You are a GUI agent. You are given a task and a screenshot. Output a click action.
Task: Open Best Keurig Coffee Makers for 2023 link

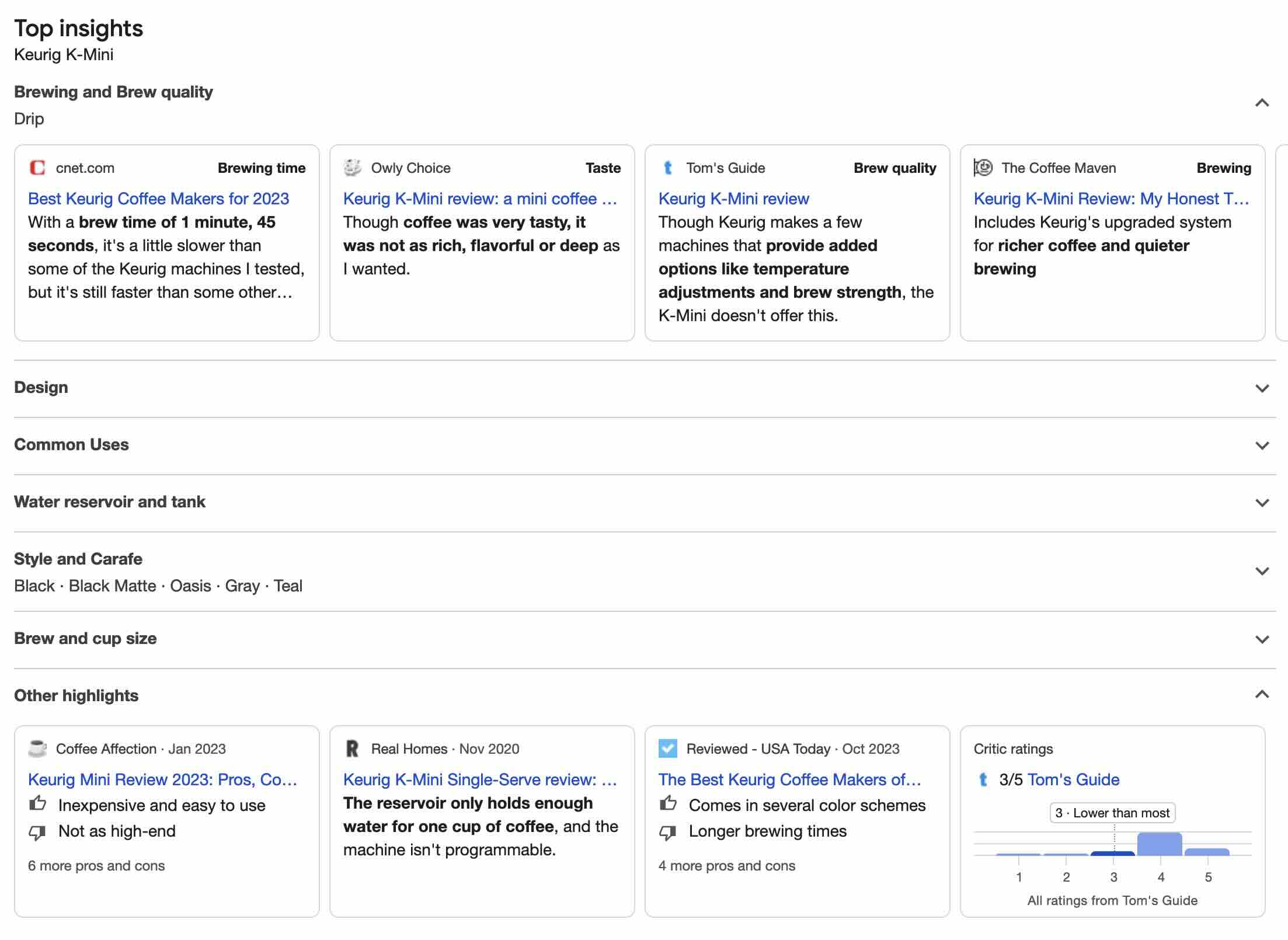click(x=158, y=199)
